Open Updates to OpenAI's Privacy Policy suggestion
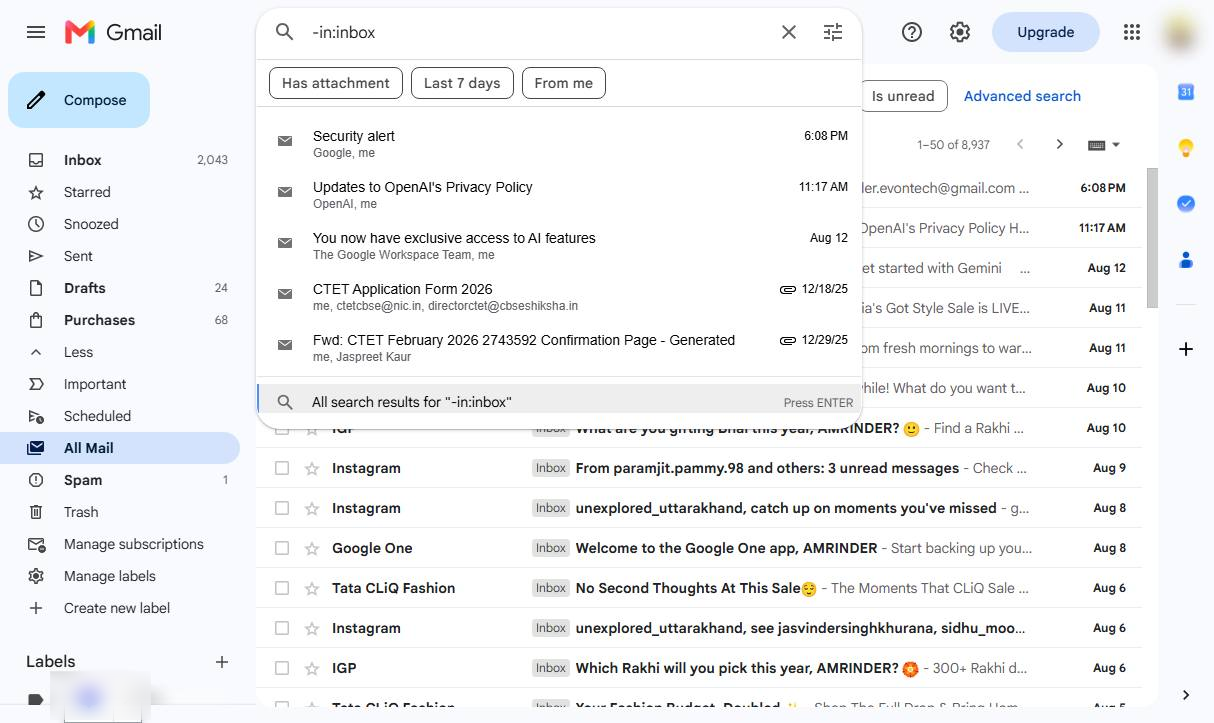The width and height of the screenshot is (1214, 723). tap(559, 194)
